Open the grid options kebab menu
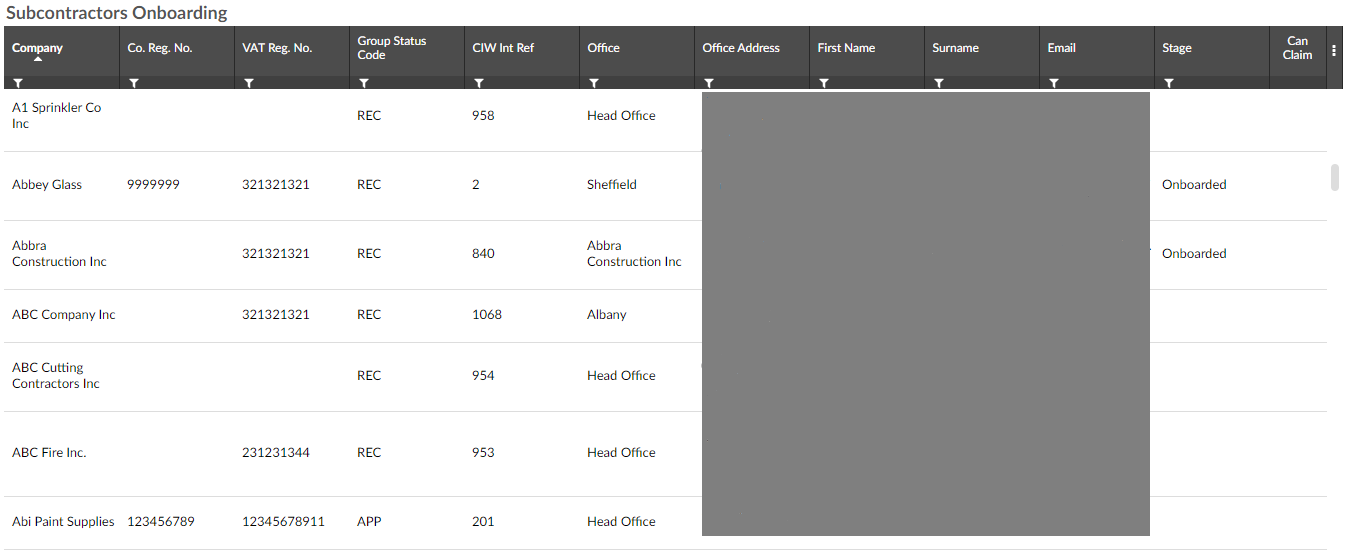 click(1334, 50)
